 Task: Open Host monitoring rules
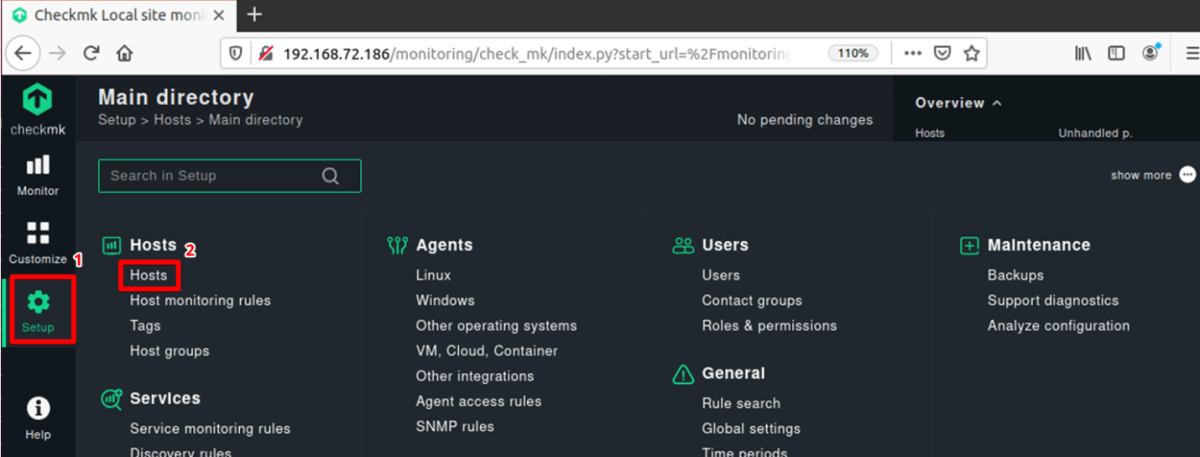[x=200, y=300]
